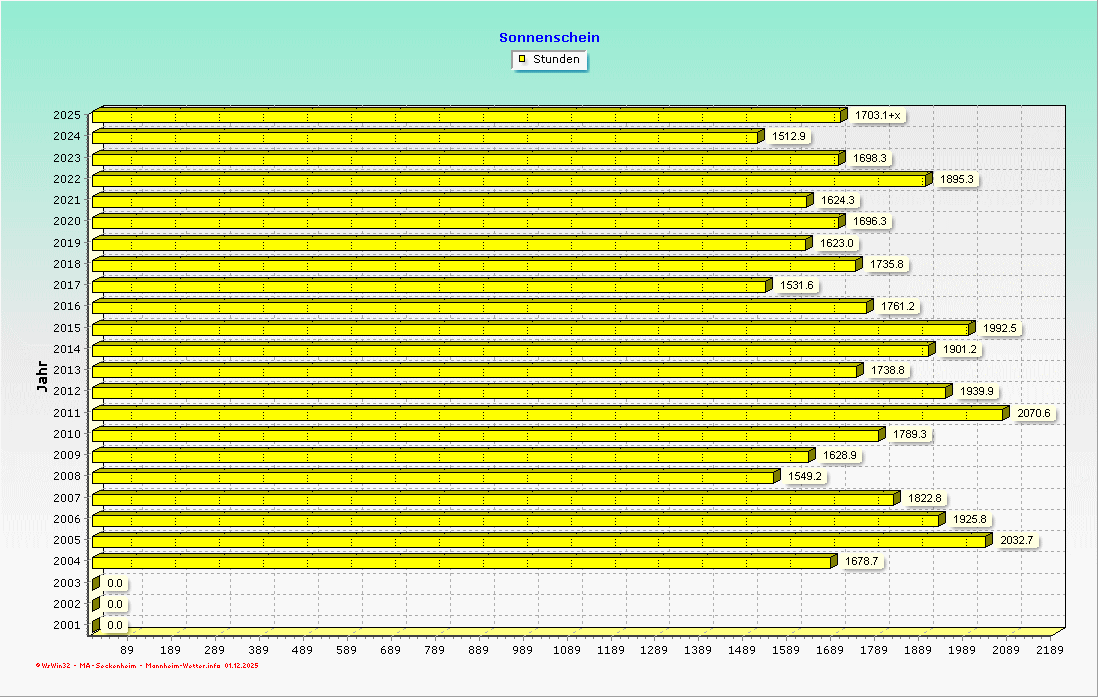Open the Mannheim-Wetter.info footer link

point(183,665)
